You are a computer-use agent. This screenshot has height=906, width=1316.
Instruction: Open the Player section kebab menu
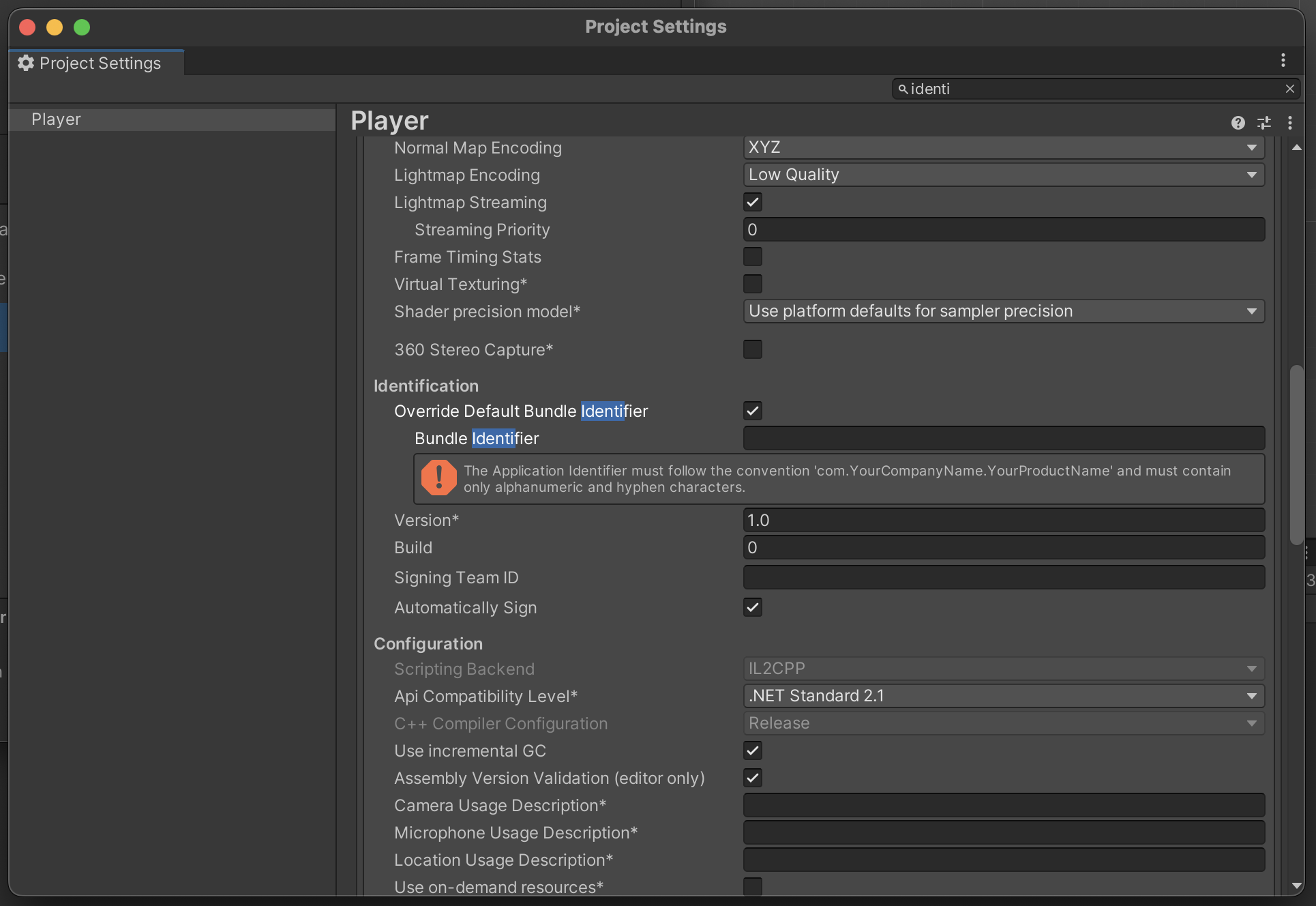(1289, 122)
